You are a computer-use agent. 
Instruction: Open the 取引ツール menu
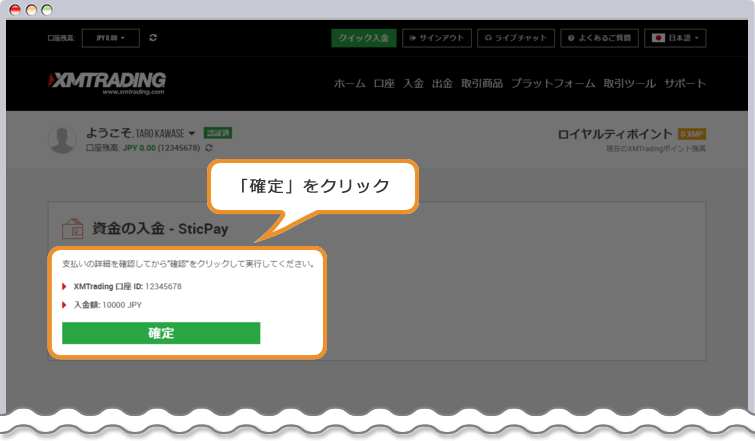click(x=630, y=83)
